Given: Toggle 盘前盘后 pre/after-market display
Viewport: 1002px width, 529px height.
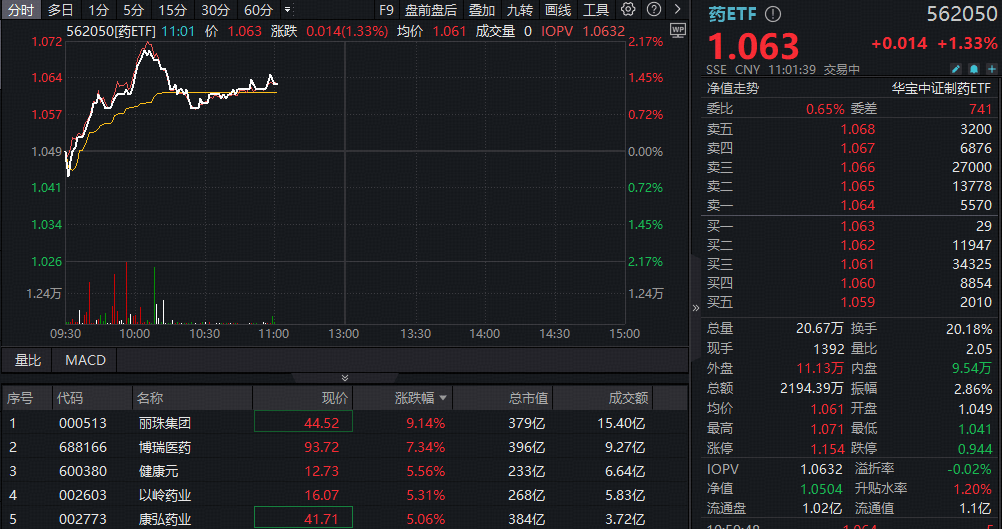Looking at the screenshot, I should (431, 10).
